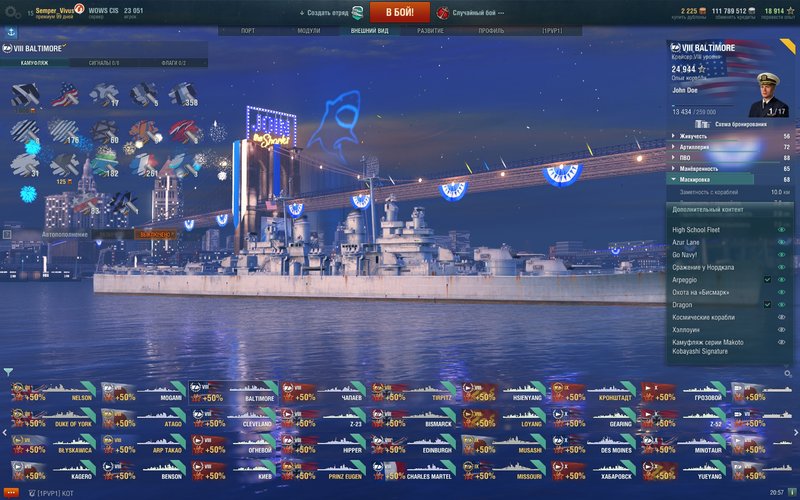Switch to the Модули tab
Screen dimensions: 800x500
click(x=309, y=31)
